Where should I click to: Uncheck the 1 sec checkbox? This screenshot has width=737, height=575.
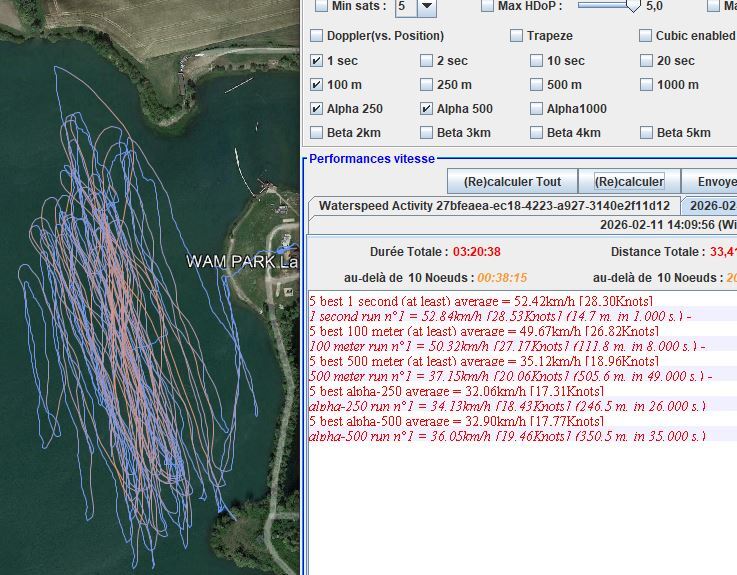[317, 61]
